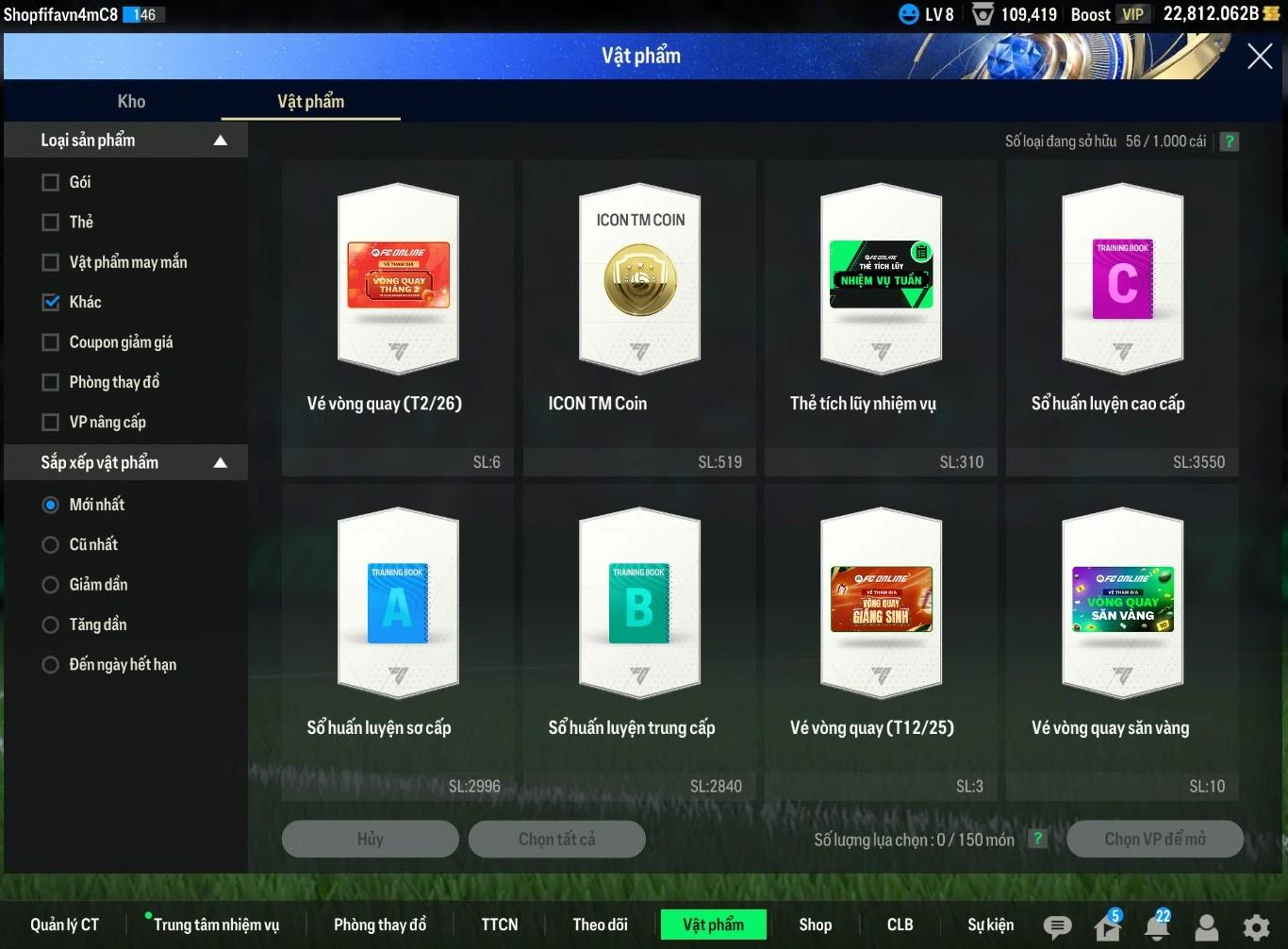Open the settings gear icon
Screen dimensions: 1288x949
tap(1256, 926)
